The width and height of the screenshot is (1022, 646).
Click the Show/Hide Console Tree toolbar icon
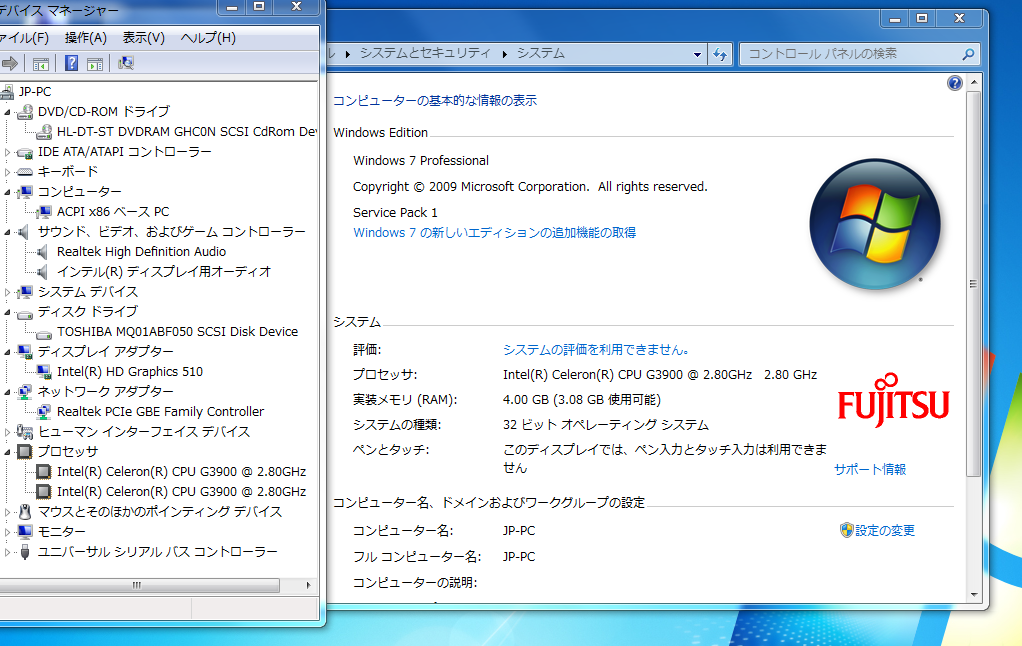[x=40, y=63]
